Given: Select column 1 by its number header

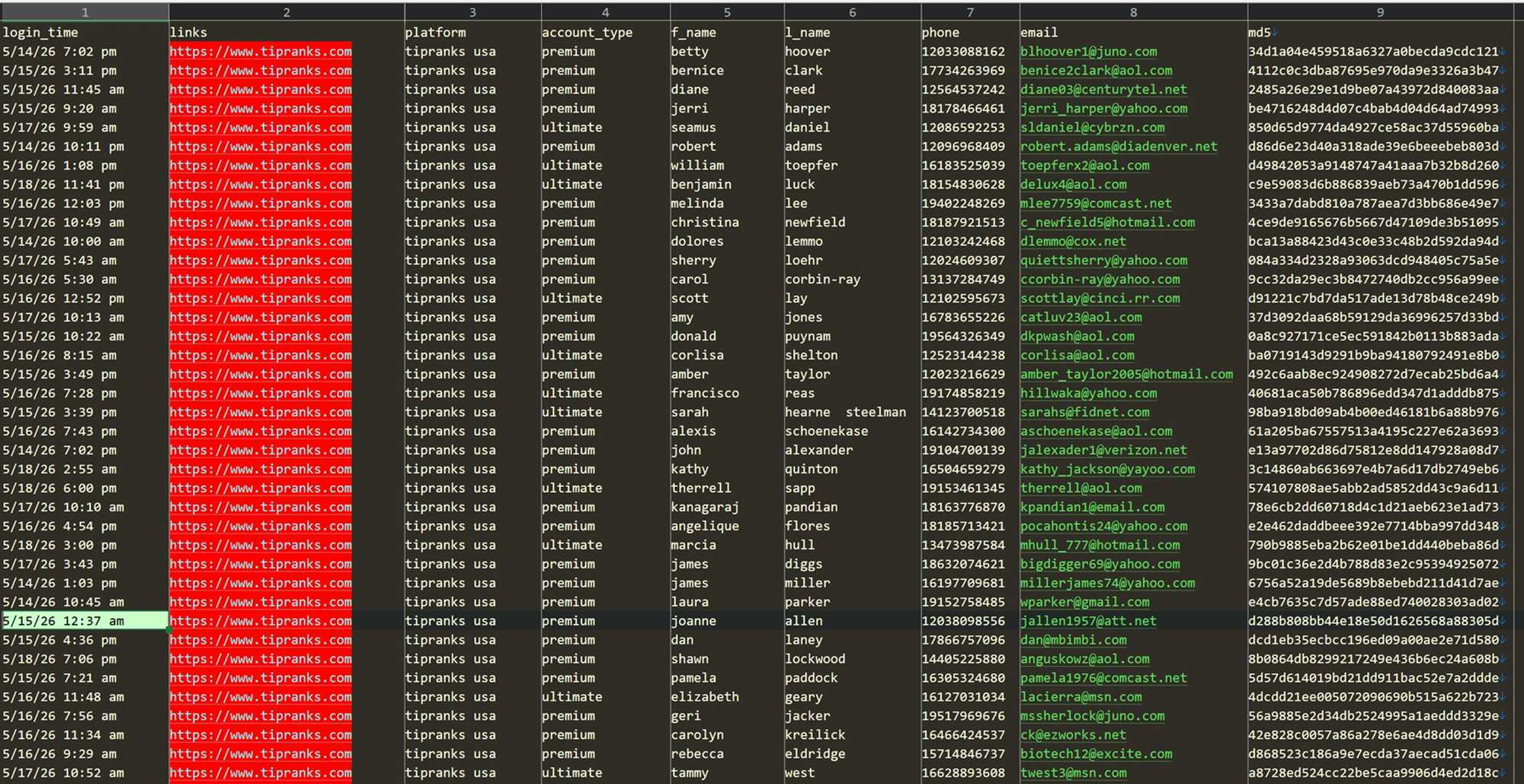Looking at the screenshot, I should [85, 12].
